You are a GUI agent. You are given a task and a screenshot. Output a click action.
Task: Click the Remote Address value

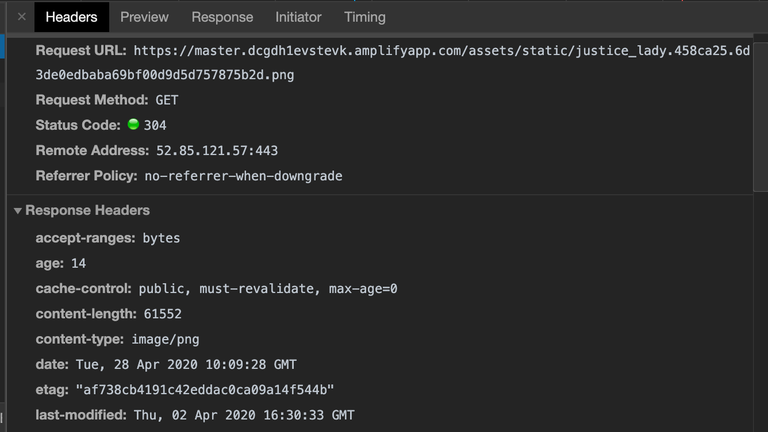click(217, 151)
